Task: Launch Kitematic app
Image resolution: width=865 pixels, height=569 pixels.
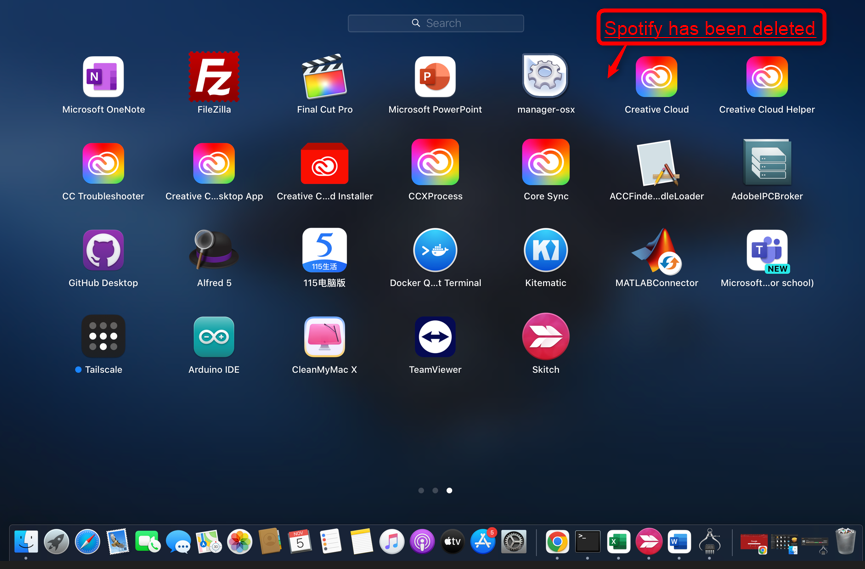Action: pyautogui.click(x=545, y=251)
